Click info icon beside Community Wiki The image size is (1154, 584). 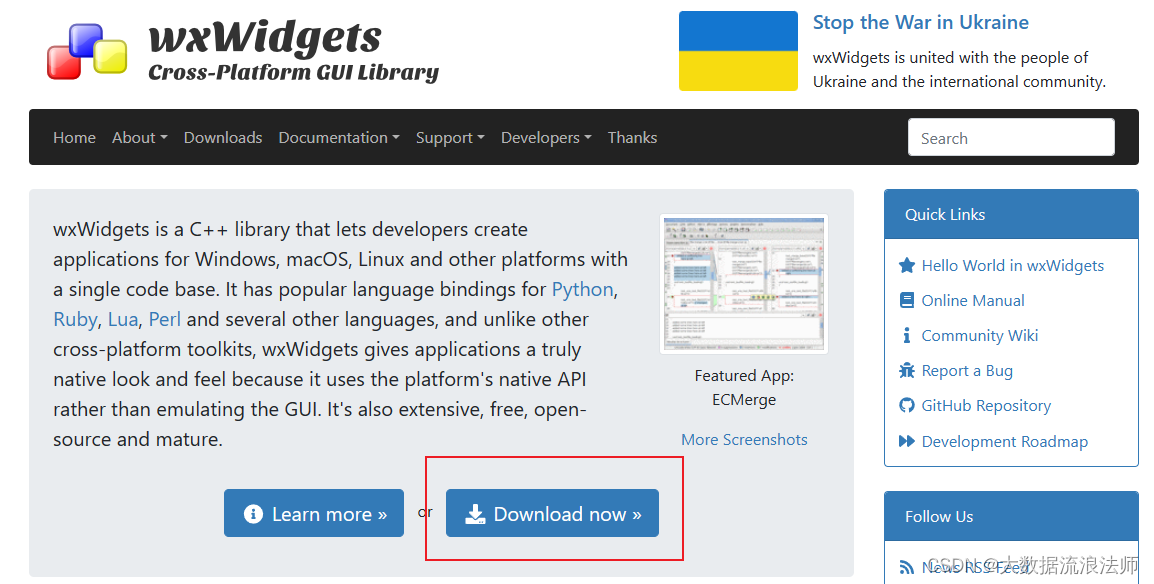tap(907, 335)
